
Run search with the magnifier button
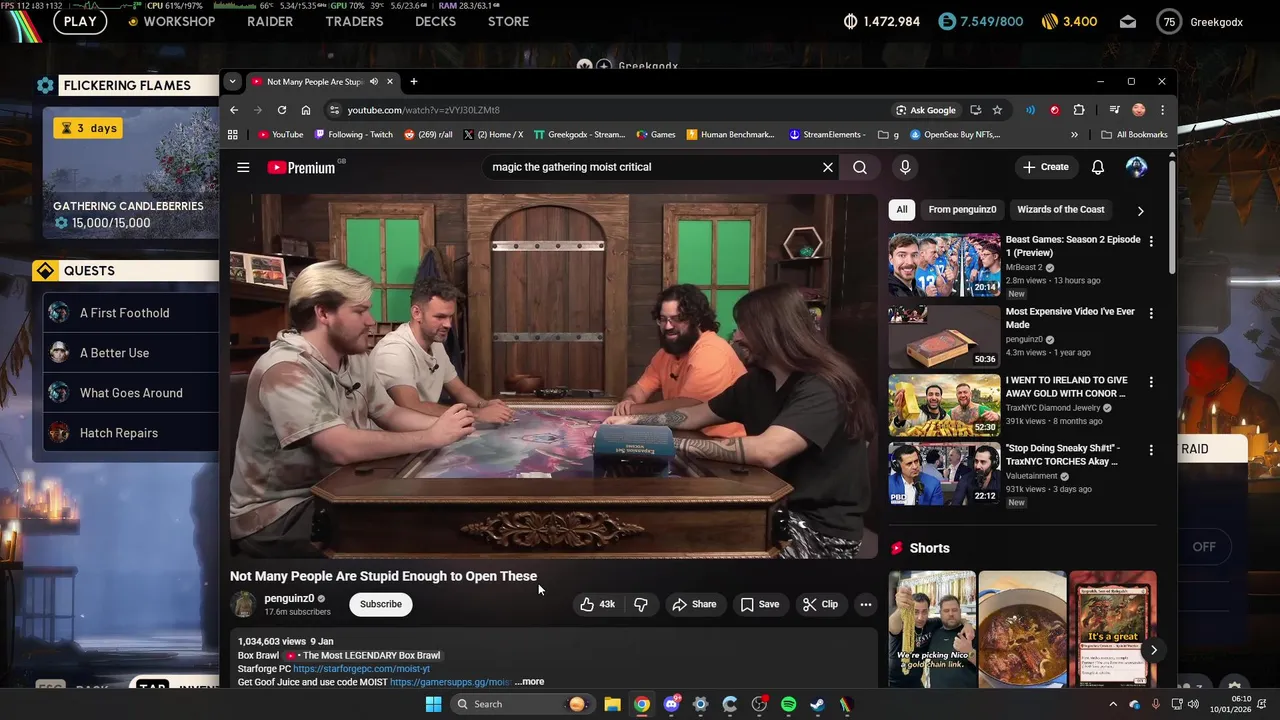click(x=860, y=167)
